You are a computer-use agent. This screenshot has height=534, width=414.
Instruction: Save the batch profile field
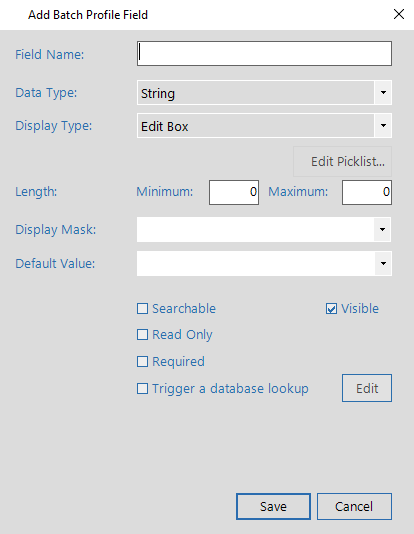273,506
